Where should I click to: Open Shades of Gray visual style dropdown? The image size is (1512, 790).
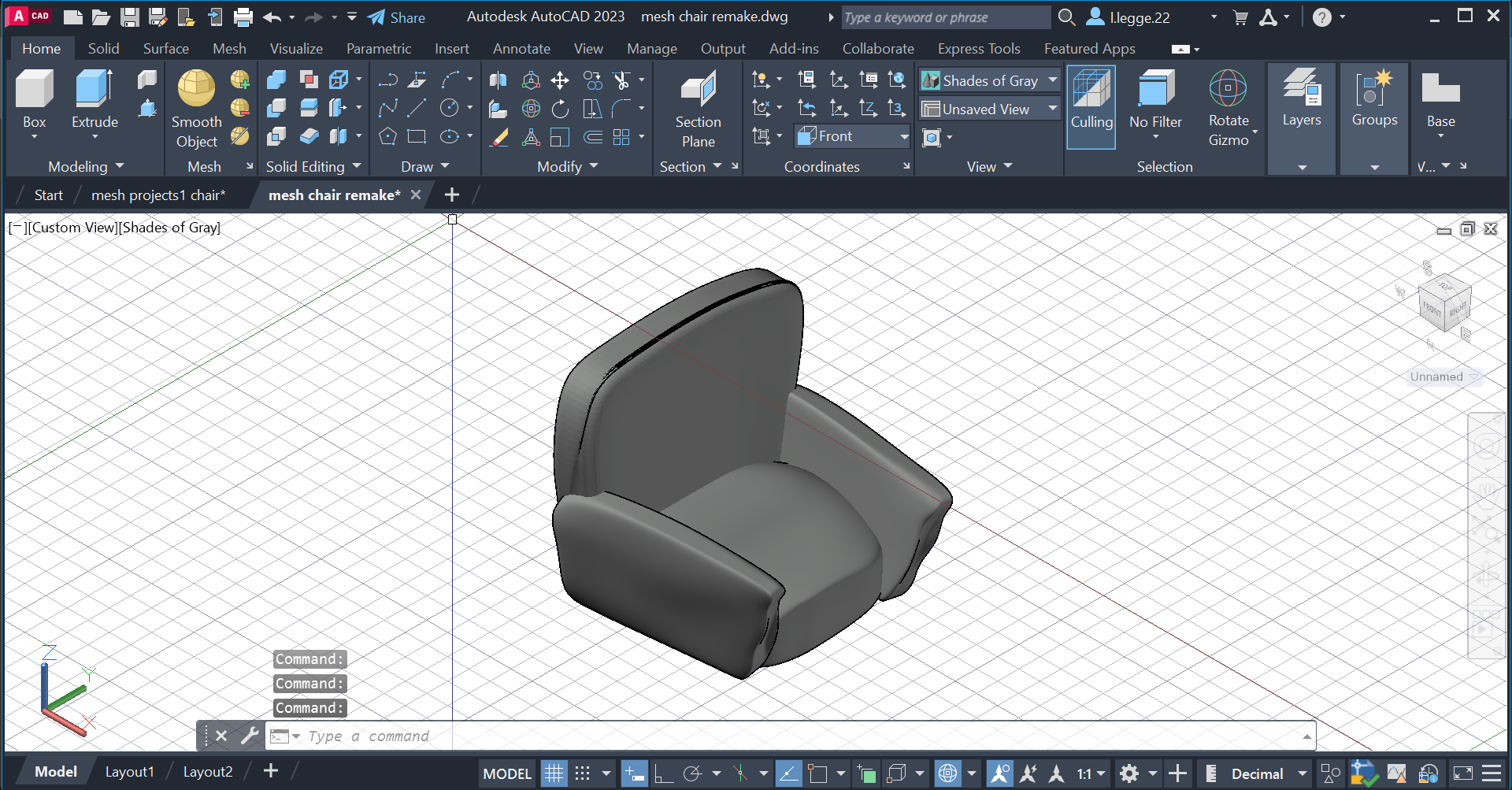pos(989,80)
